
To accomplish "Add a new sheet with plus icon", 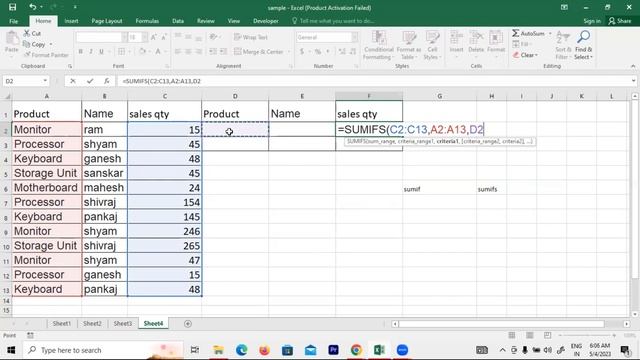I will (x=188, y=323).
